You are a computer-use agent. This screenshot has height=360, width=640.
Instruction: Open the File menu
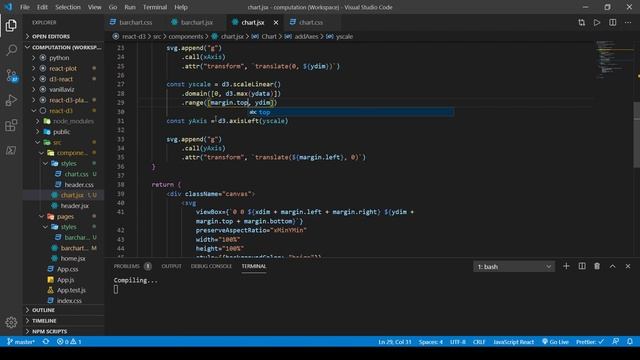[25, 7]
